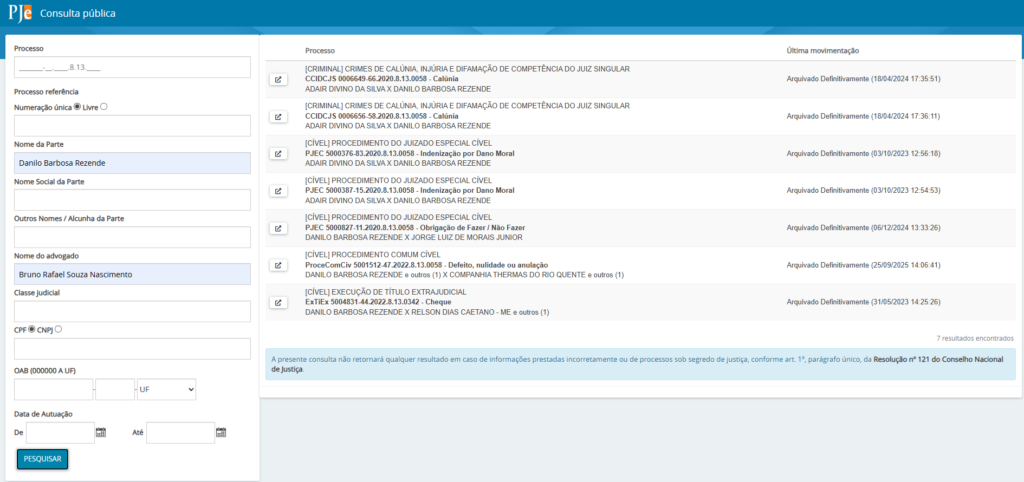This screenshot has width=1024, height=482.
Task: Click the PESQUISAR button
Action: [42, 459]
